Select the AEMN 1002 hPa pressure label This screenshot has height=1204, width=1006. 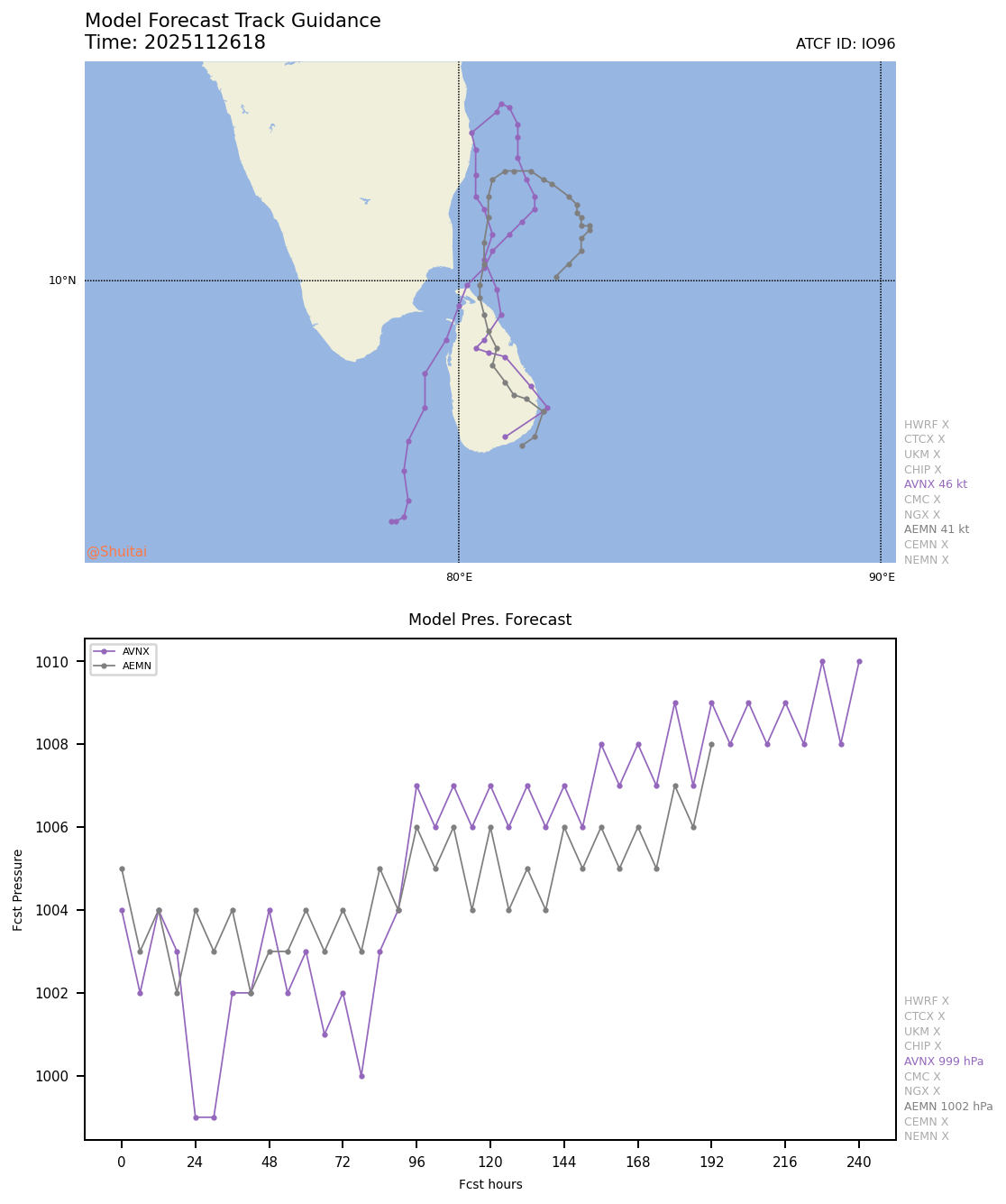click(x=947, y=1107)
